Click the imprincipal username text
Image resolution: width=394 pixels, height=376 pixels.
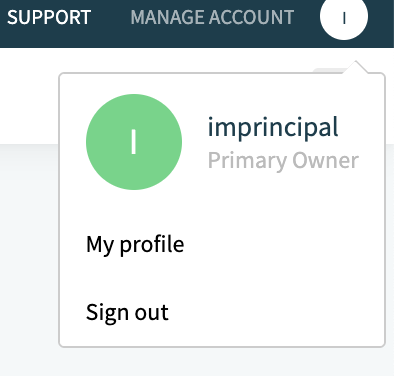pos(273,127)
